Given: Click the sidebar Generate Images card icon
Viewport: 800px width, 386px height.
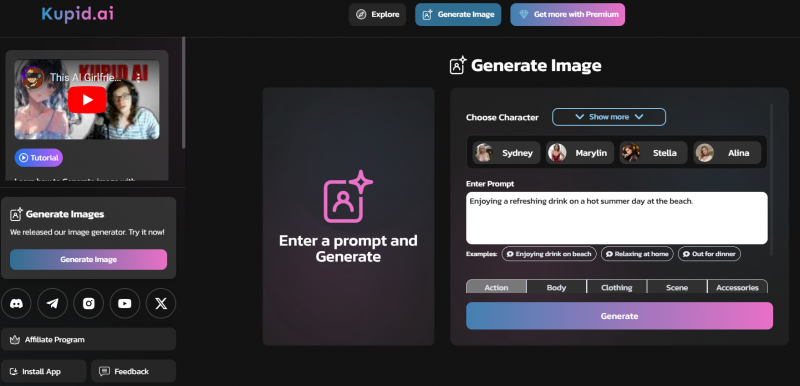Looking at the screenshot, I should 16,214.
